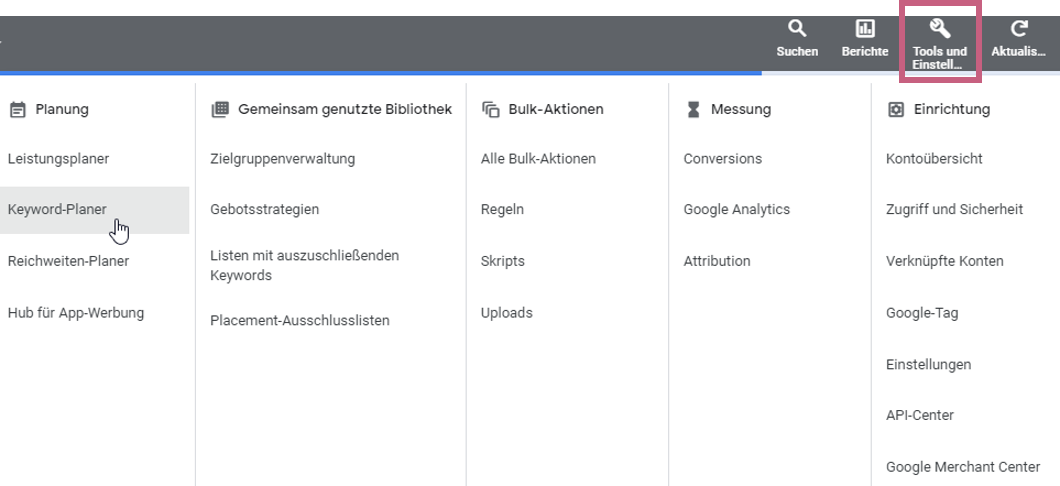The width and height of the screenshot is (1060, 486).
Task: Open Zugriff und Sicherheit settings
Action: coord(954,210)
